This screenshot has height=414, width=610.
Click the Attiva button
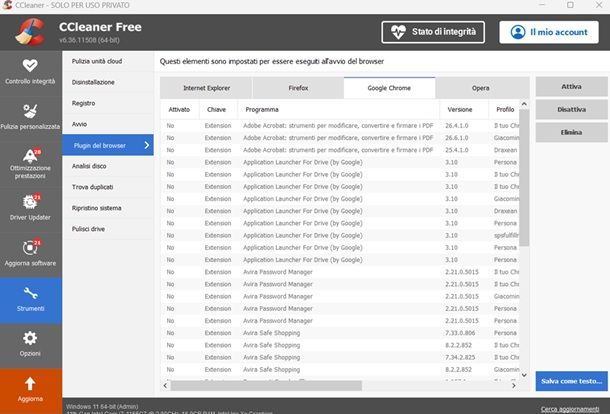pos(571,86)
